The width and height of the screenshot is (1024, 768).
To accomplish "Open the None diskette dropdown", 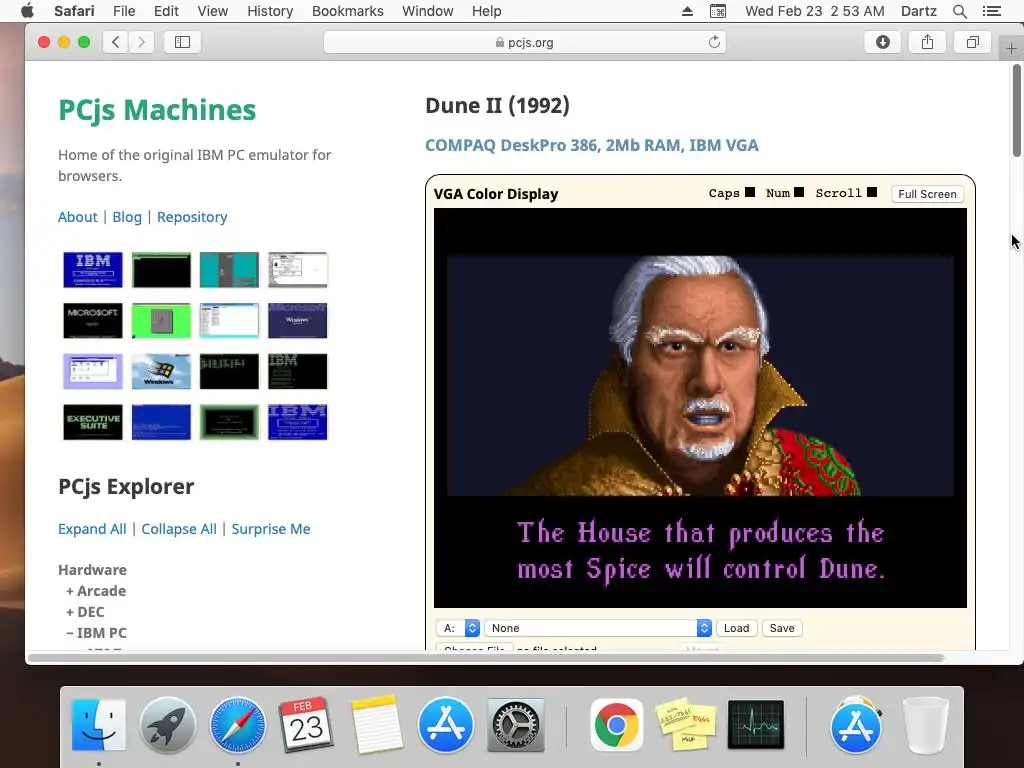I will tap(598, 628).
